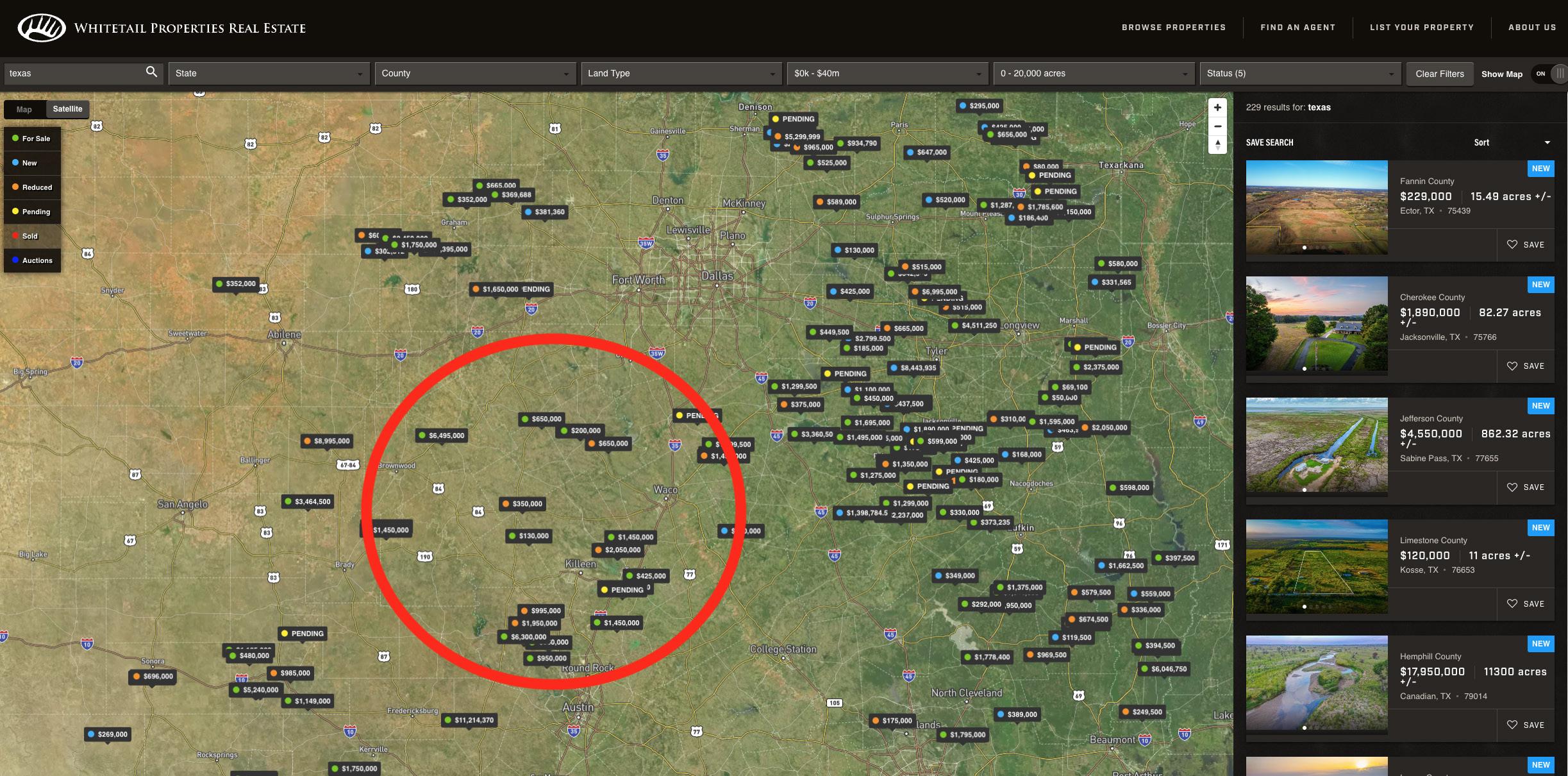
Task: Open the $6,046,750 map marker
Action: [x=1164, y=669]
